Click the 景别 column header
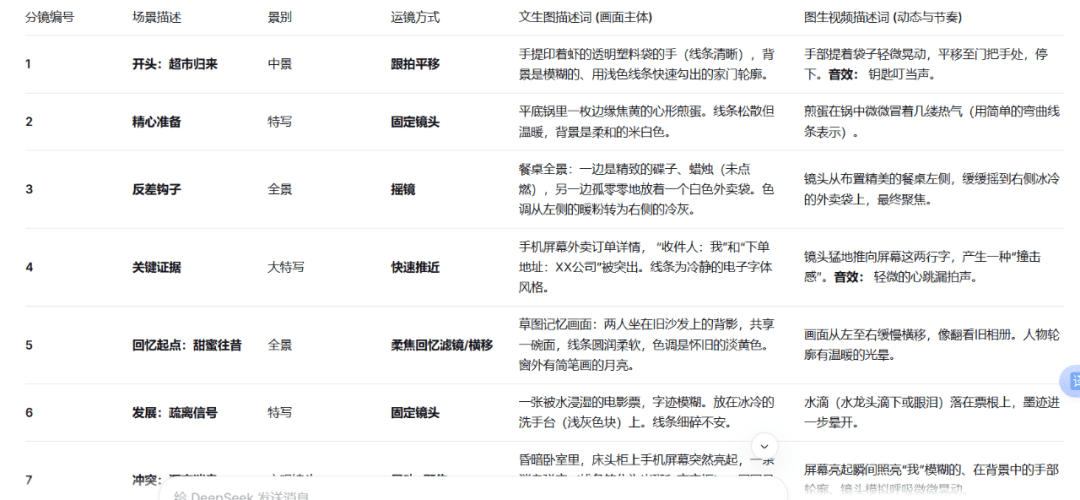 click(279, 18)
